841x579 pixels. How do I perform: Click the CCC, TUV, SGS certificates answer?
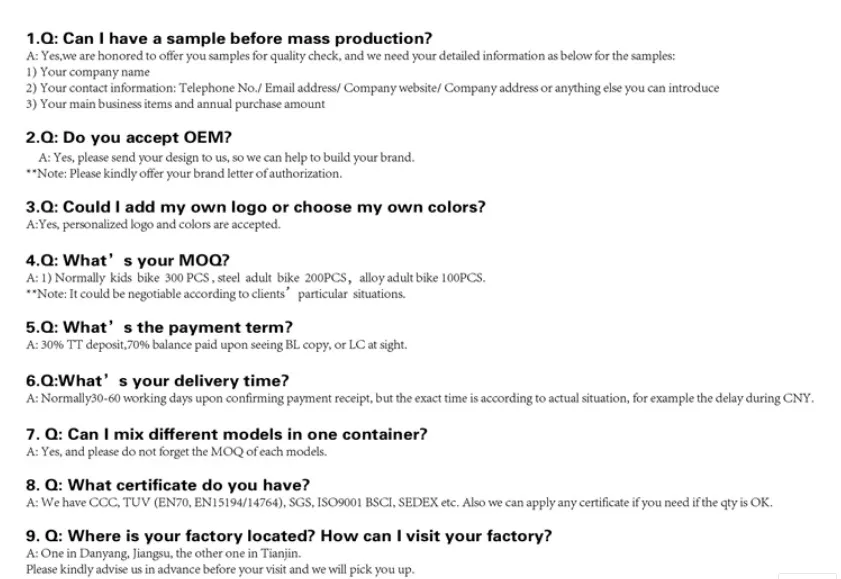(x=398, y=503)
